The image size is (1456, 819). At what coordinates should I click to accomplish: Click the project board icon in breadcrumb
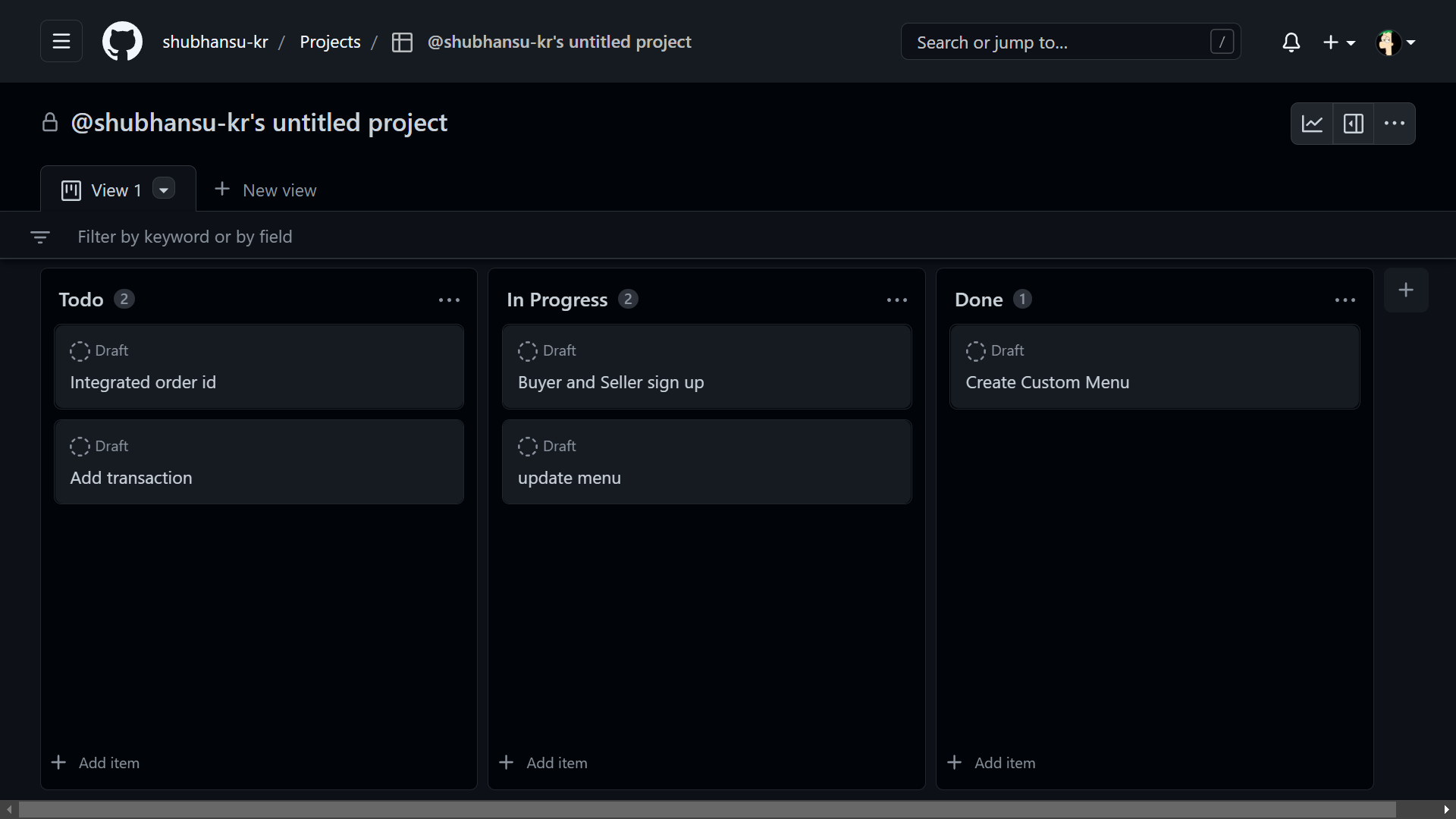click(403, 42)
